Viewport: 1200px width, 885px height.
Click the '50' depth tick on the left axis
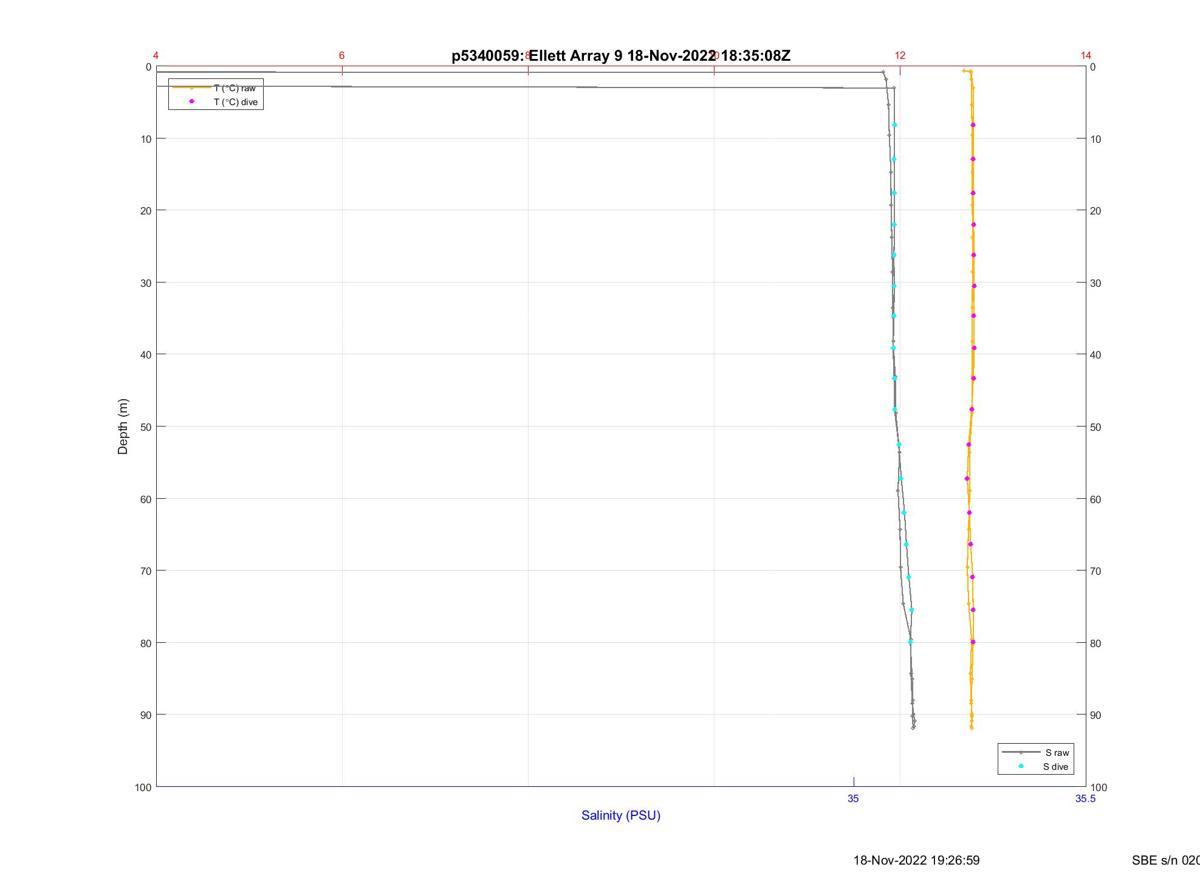click(146, 427)
